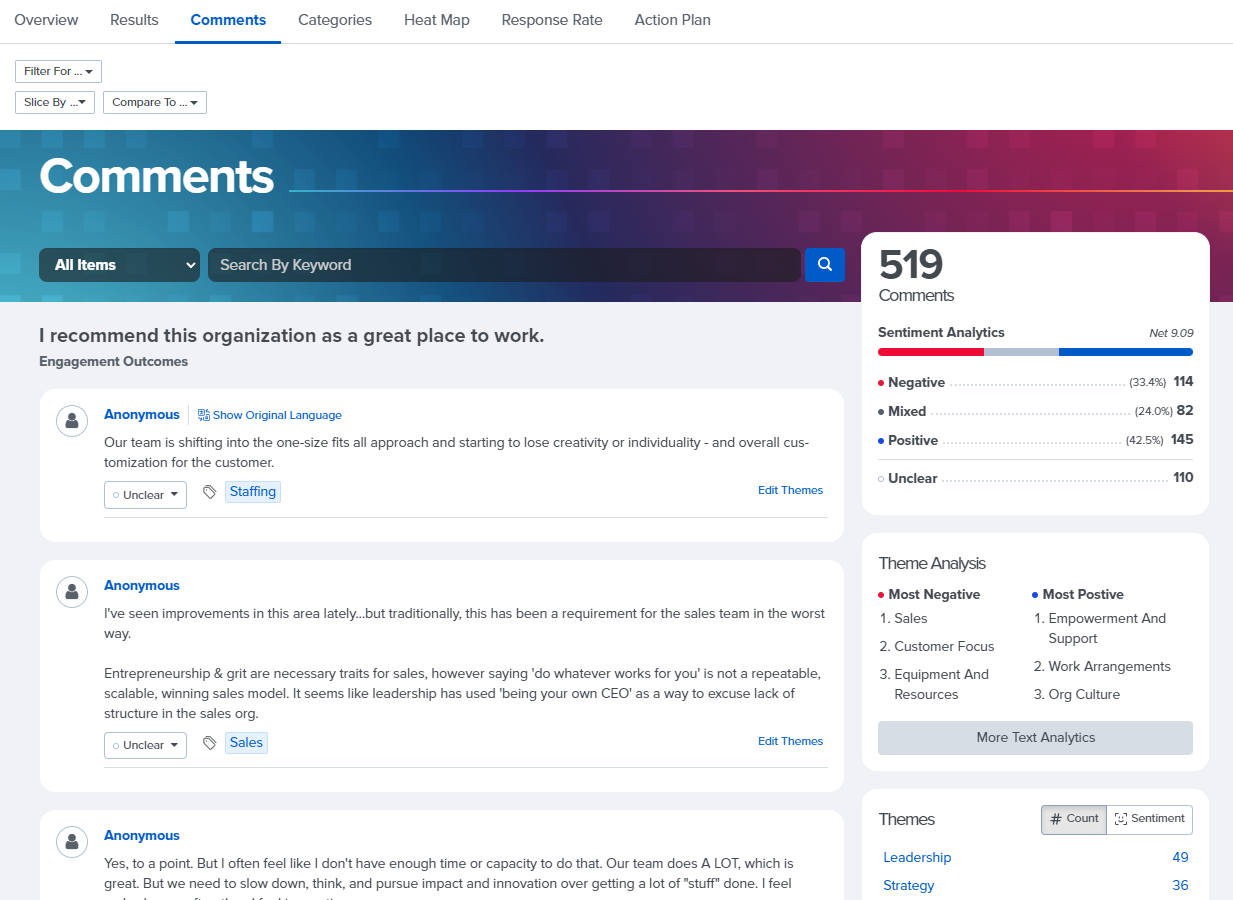Click the Leadership count 49
Image resolution: width=1233 pixels, height=900 pixels.
pos(1180,857)
